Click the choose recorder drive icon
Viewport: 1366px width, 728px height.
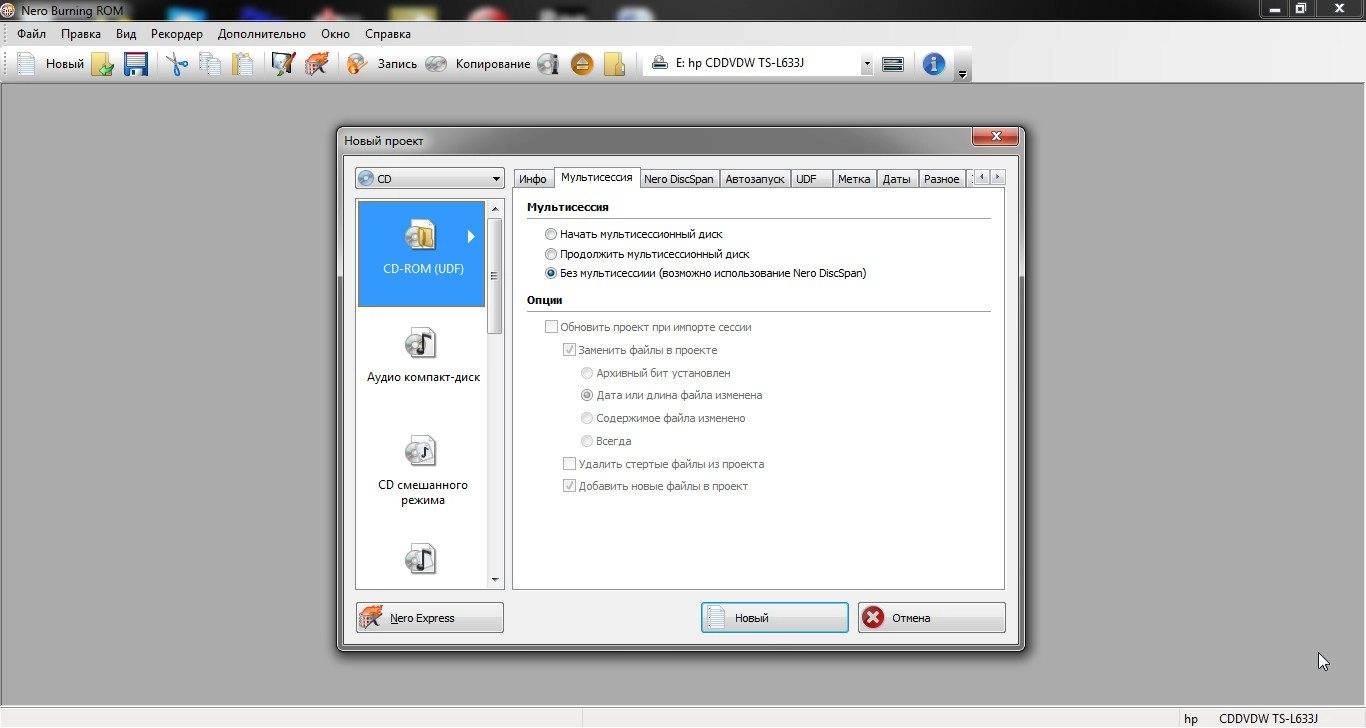tap(893, 64)
